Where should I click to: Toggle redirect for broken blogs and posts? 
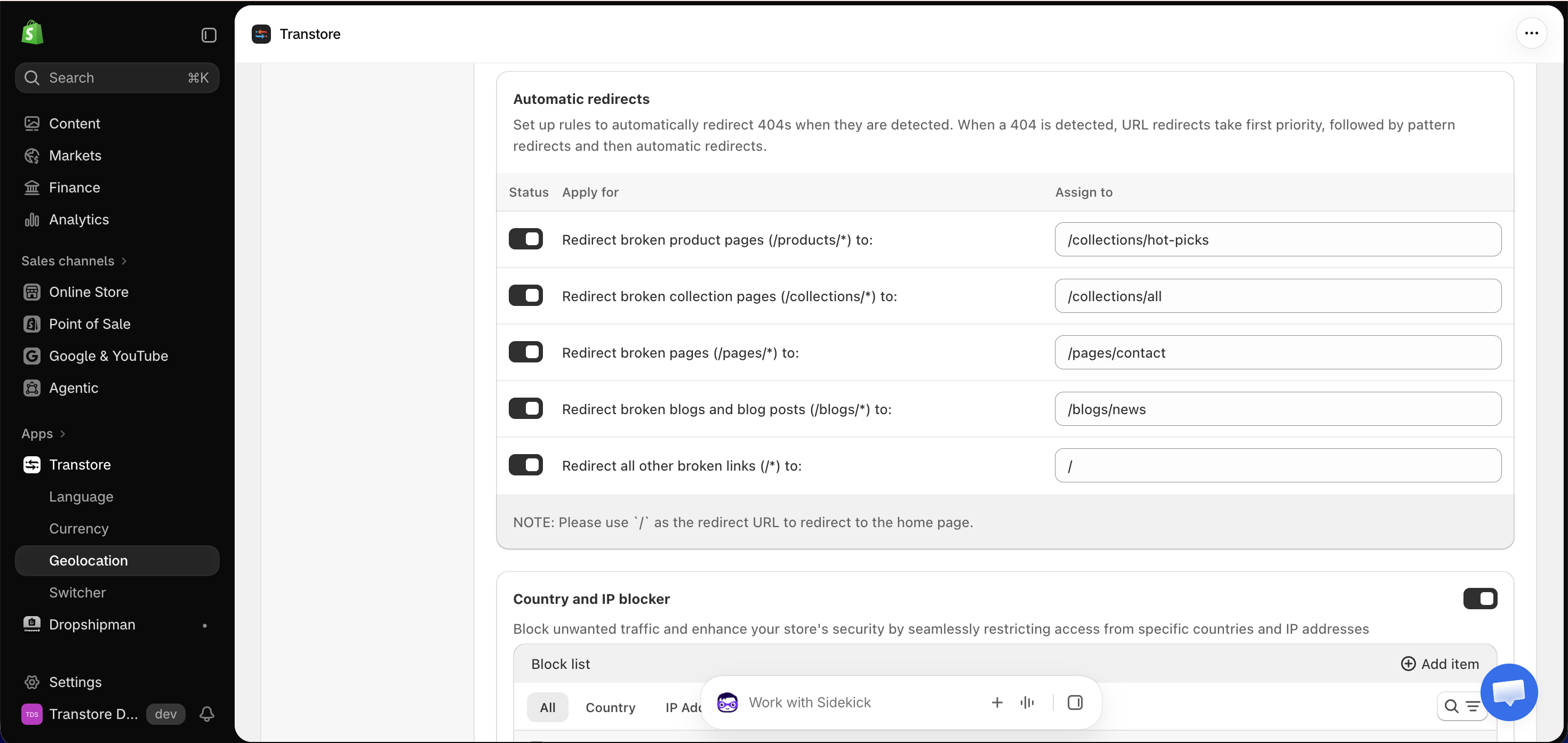(x=525, y=409)
